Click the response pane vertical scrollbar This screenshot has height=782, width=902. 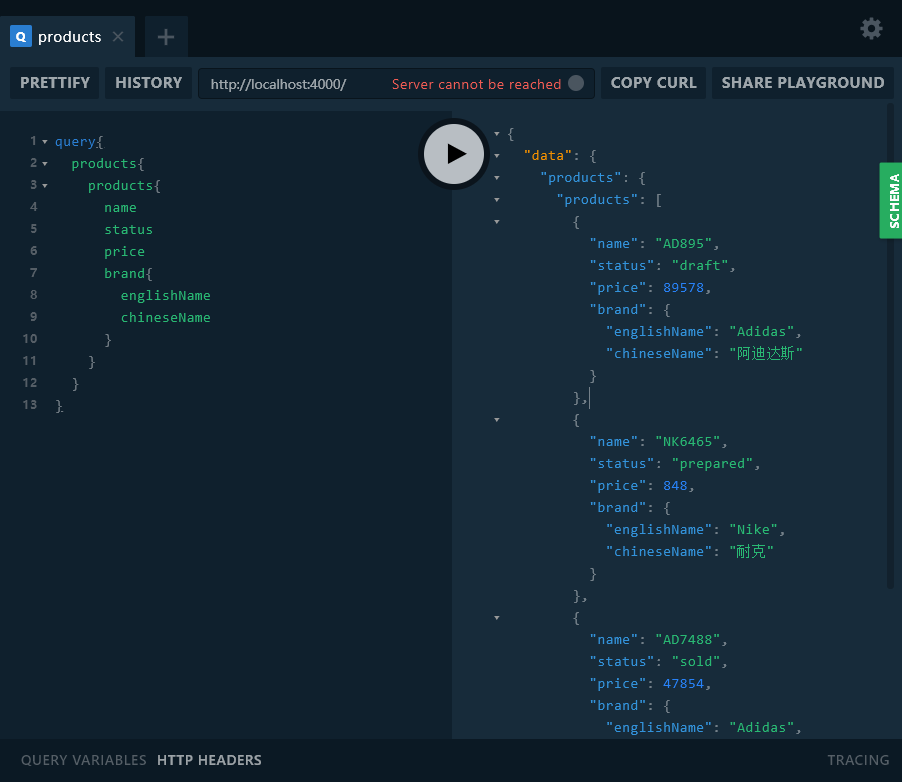coord(890,345)
